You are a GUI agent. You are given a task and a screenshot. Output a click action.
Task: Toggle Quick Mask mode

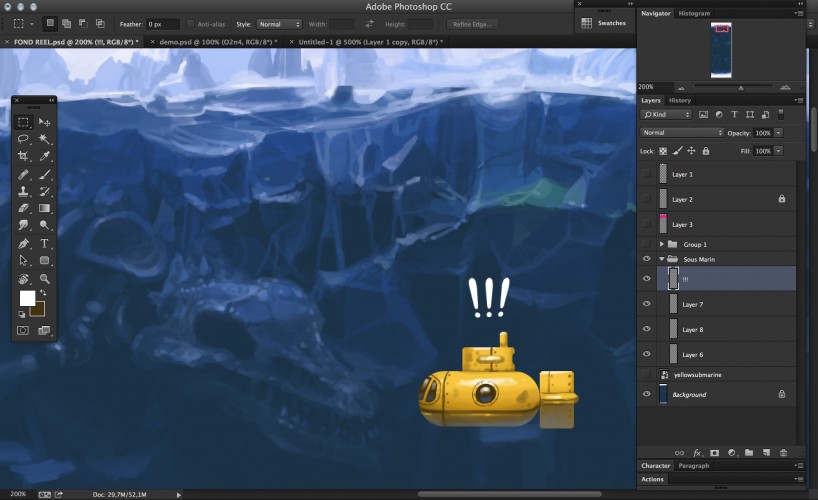click(23, 330)
